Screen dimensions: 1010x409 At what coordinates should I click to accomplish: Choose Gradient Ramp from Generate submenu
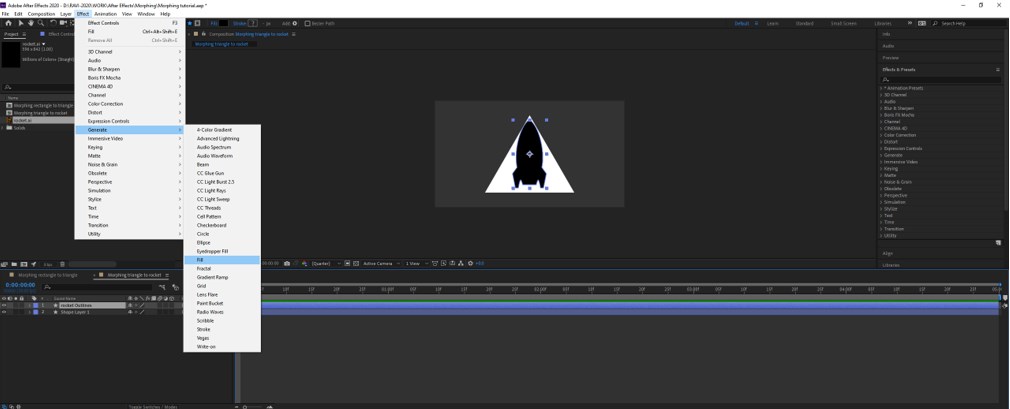click(x=222, y=277)
